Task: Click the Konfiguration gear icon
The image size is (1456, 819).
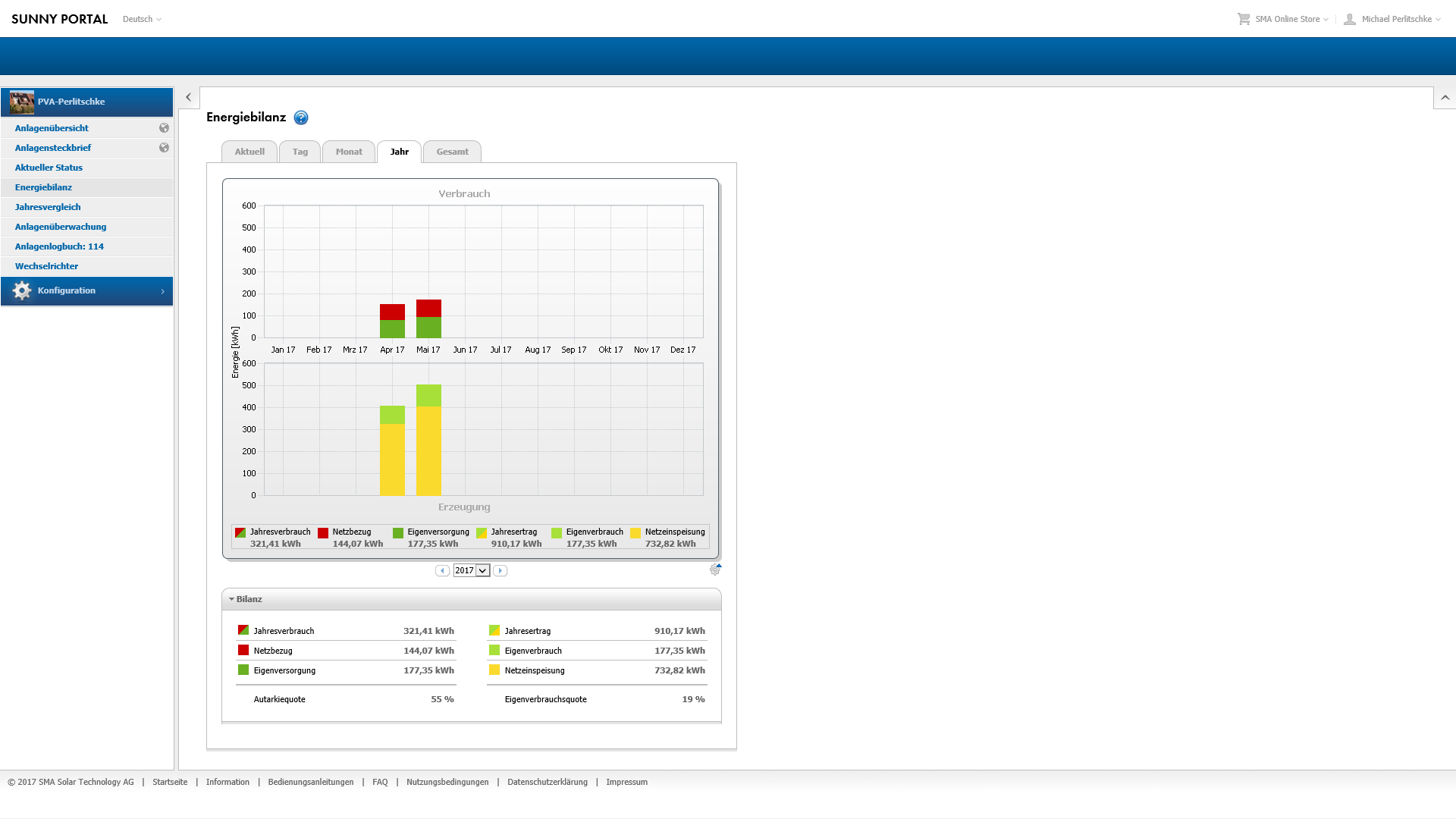Action: tap(22, 290)
